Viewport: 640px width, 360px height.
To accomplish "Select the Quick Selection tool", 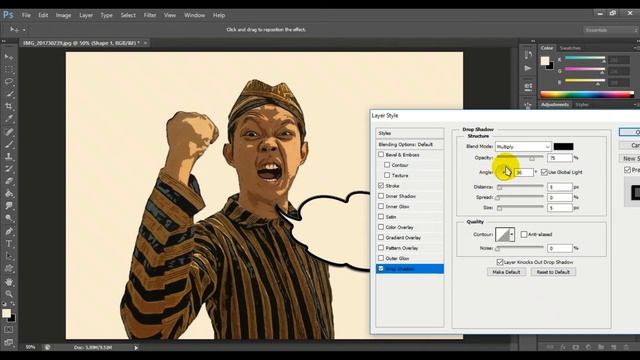I will [x=9, y=94].
